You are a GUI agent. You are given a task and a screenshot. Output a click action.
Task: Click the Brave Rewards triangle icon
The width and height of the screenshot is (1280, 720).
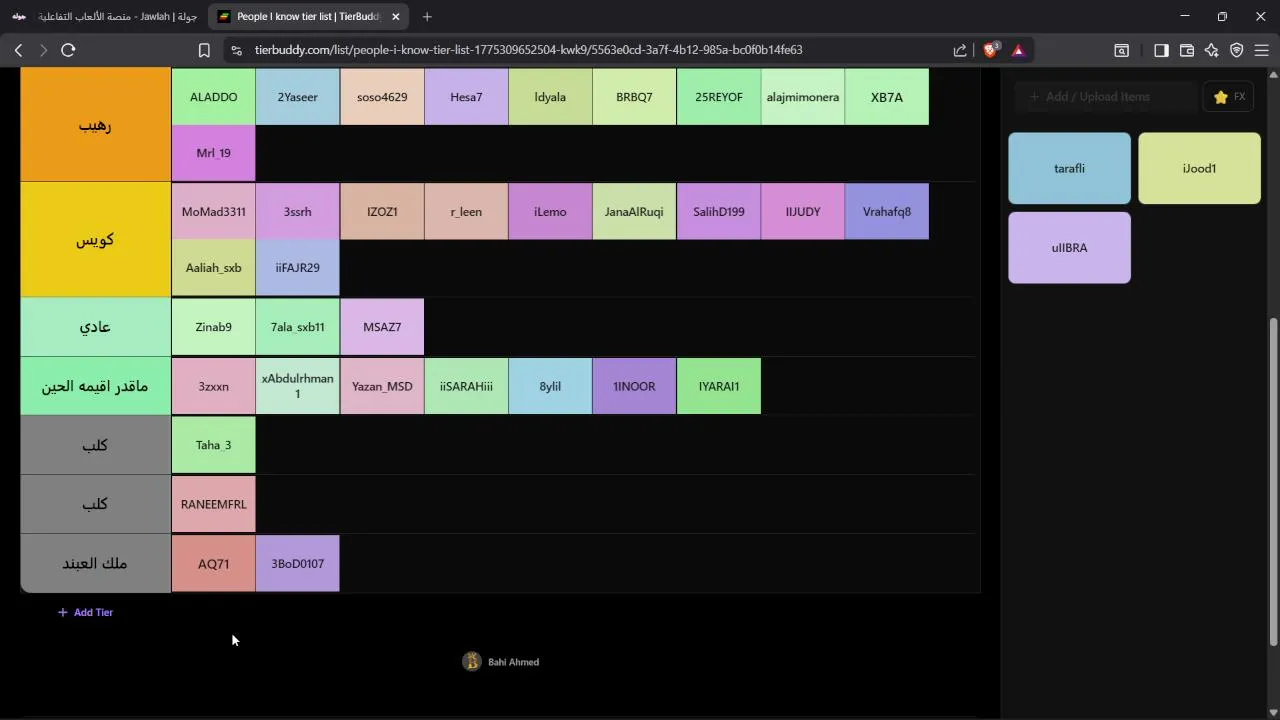tap(1018, 50)
